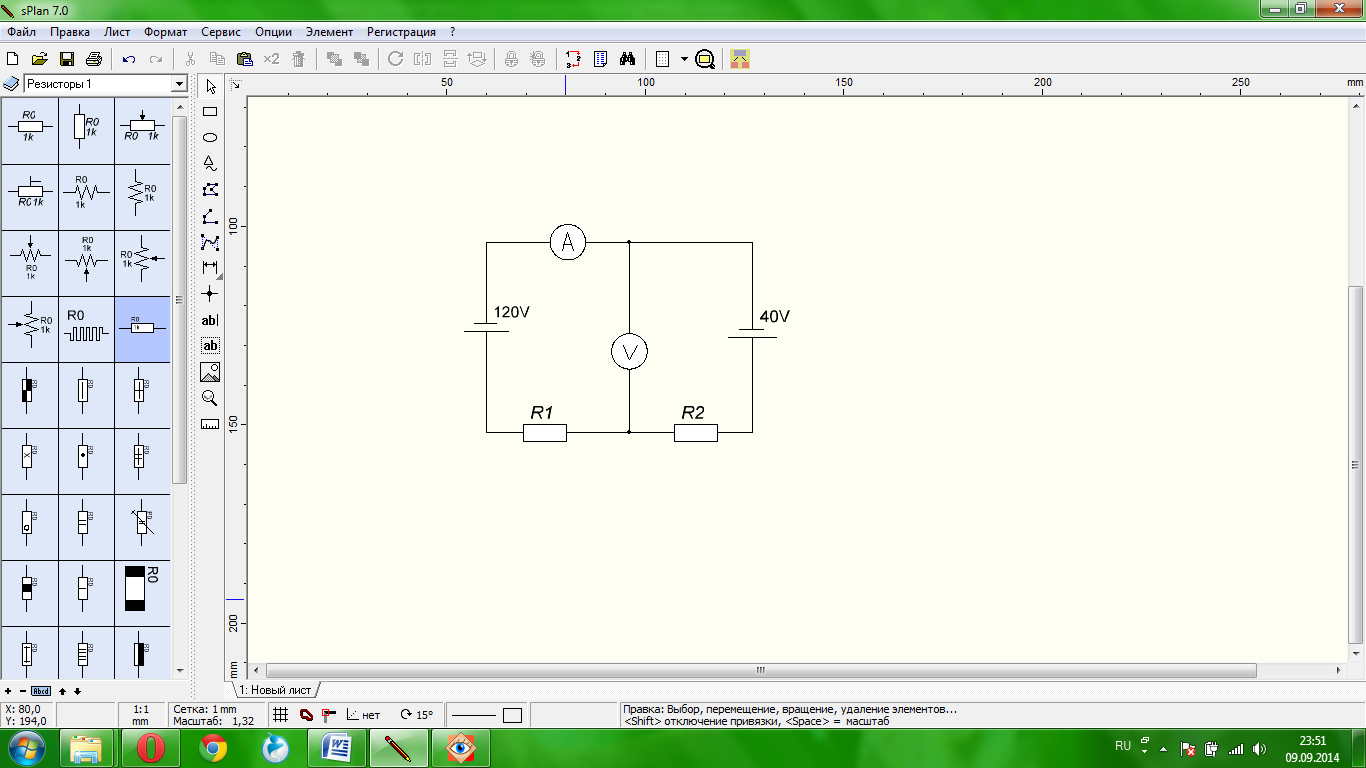
Task: Save the schematic with the floppy disk icon
Action: coord(67,59)
